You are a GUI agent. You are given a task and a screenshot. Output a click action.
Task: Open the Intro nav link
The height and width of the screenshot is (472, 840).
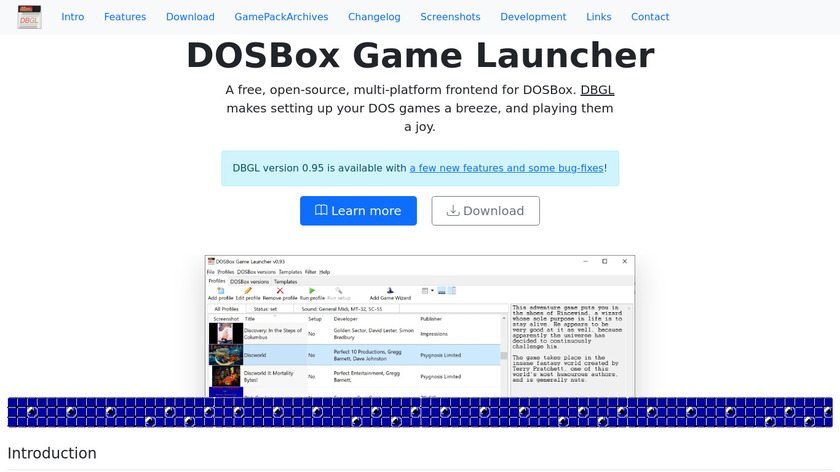coord(72,17)
